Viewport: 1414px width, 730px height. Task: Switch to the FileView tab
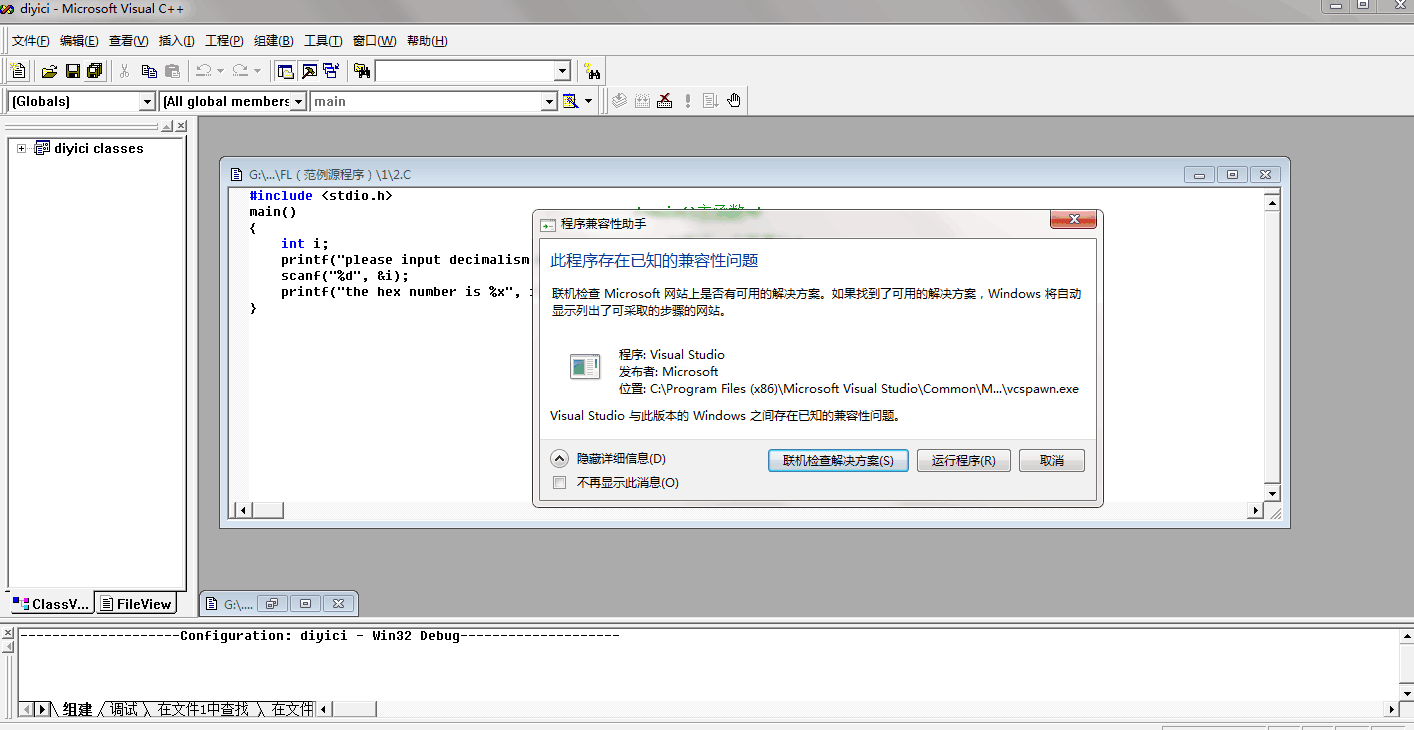coord(136,603)
